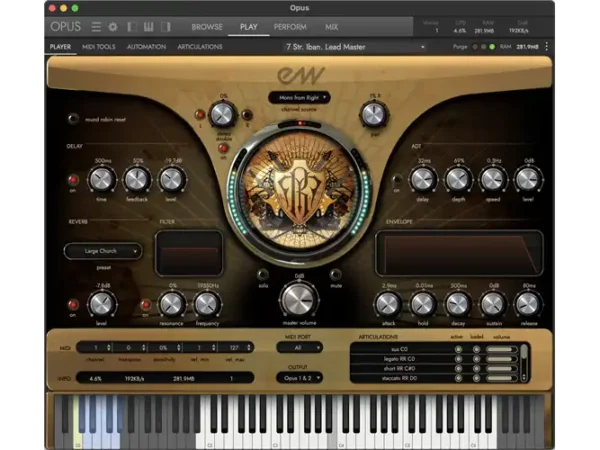Adjust the delay time knob
This screenshot has height=450, width=600.
pos(102,179)
